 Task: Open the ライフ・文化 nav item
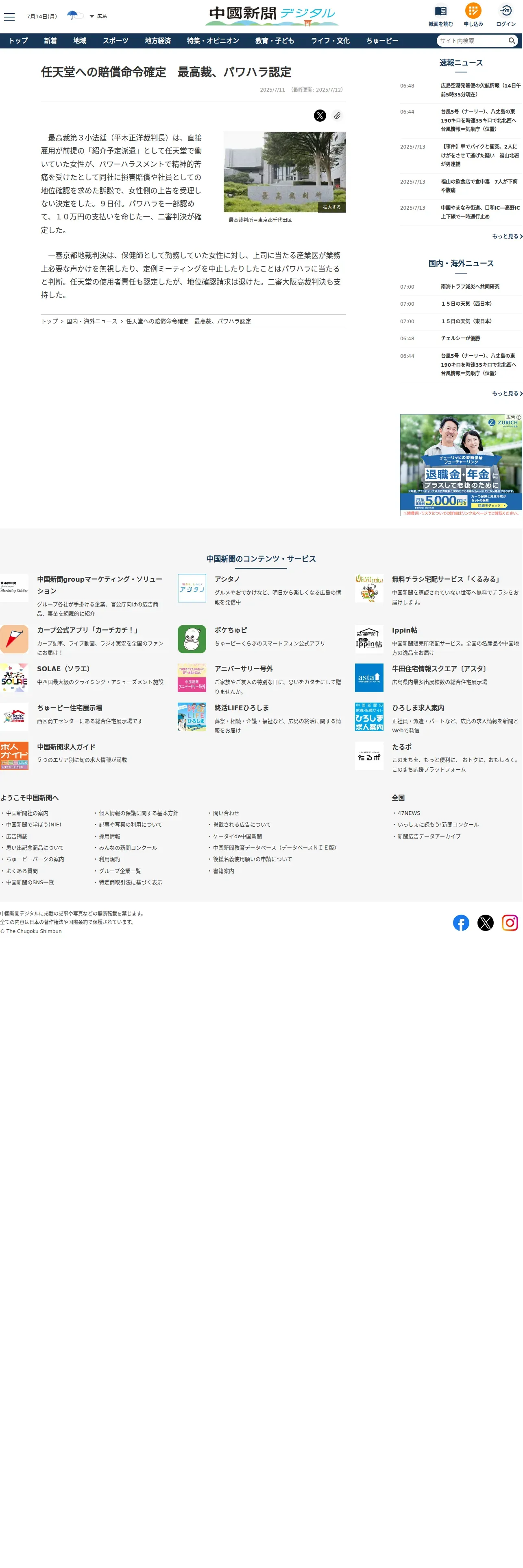tap(330, 41)
